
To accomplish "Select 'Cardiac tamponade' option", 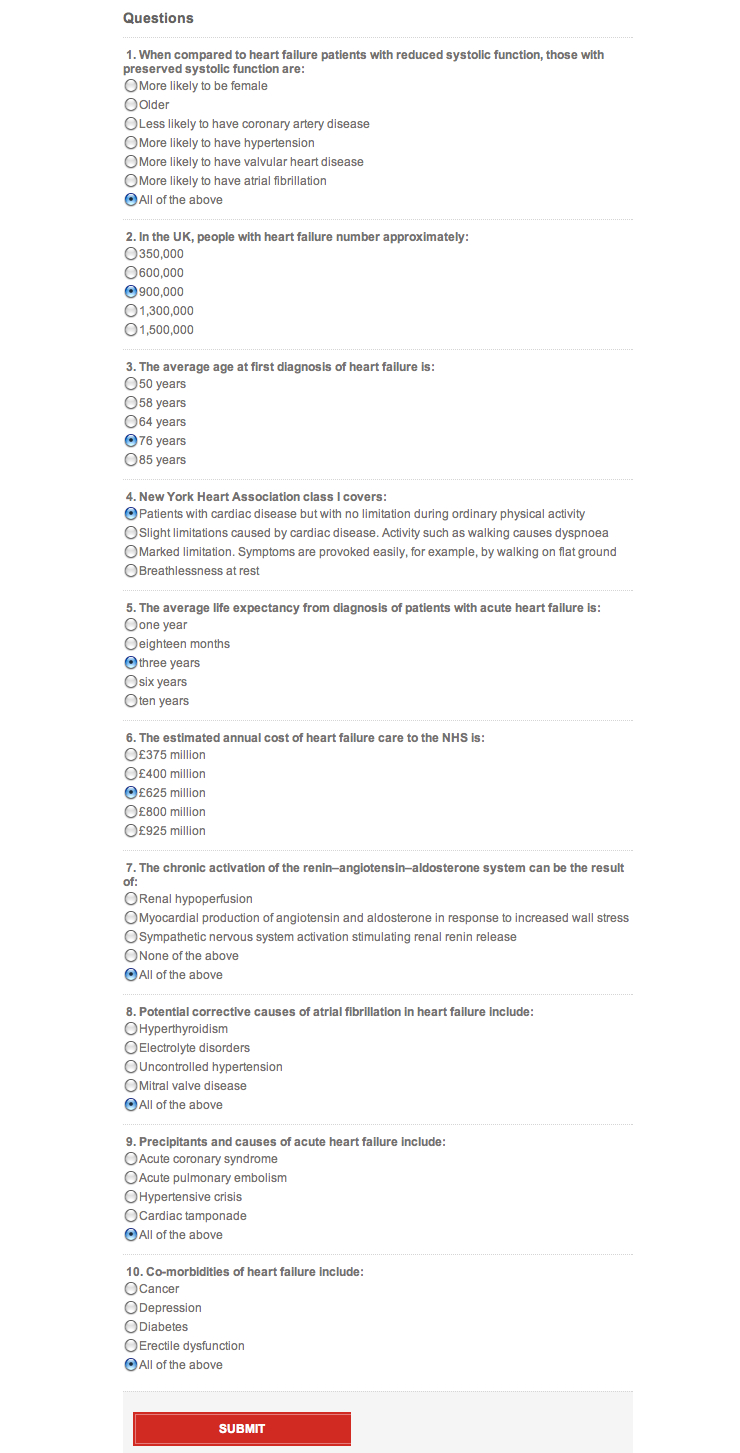I will [131, 1216].
